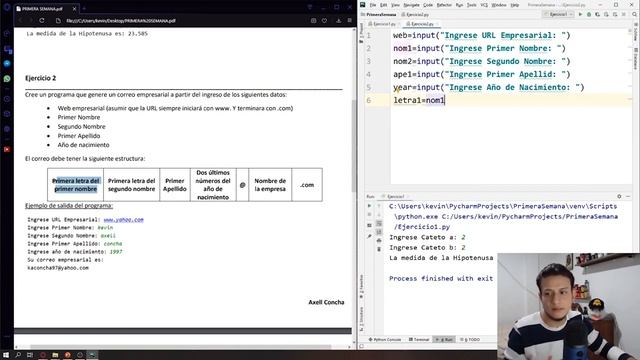Open Refactor menu in PyCharm
The width and height of the screenshot is (640, 360).
[444, 5]
